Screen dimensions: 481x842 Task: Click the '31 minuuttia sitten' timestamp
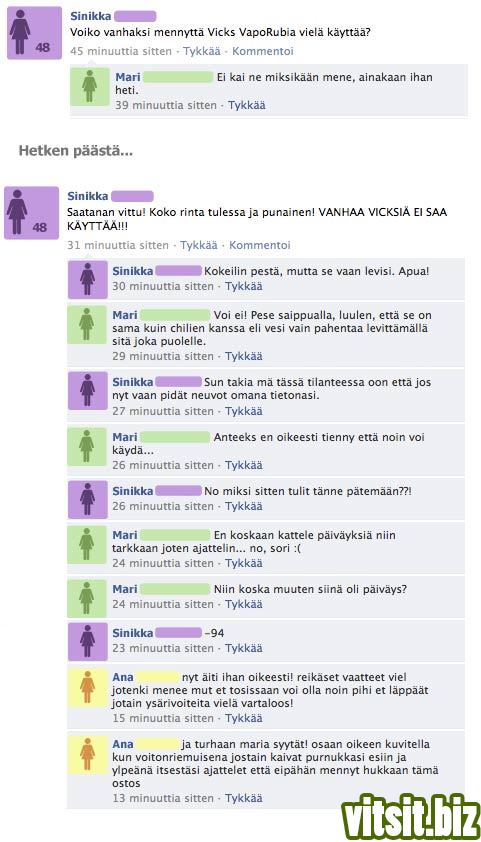point(118,245)
